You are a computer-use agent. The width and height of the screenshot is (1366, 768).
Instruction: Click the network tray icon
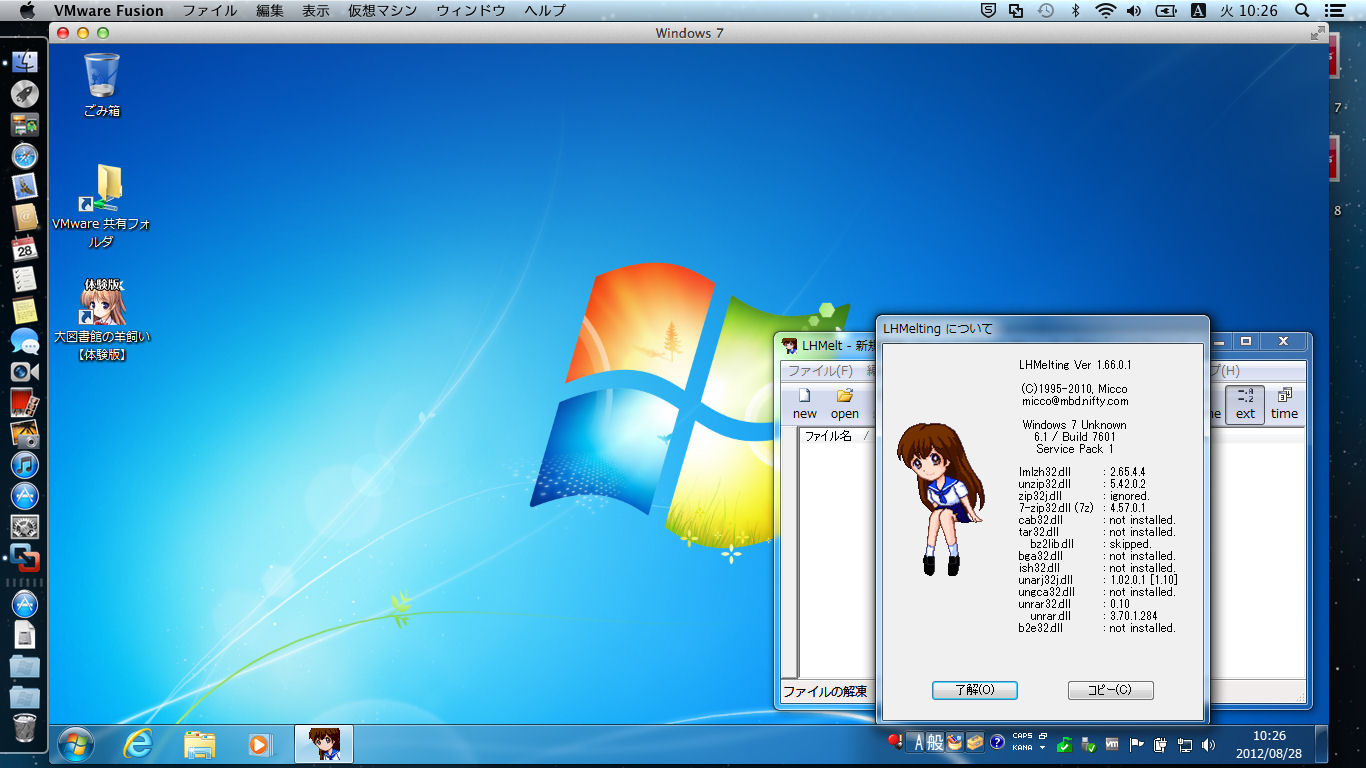point(1185,744)
